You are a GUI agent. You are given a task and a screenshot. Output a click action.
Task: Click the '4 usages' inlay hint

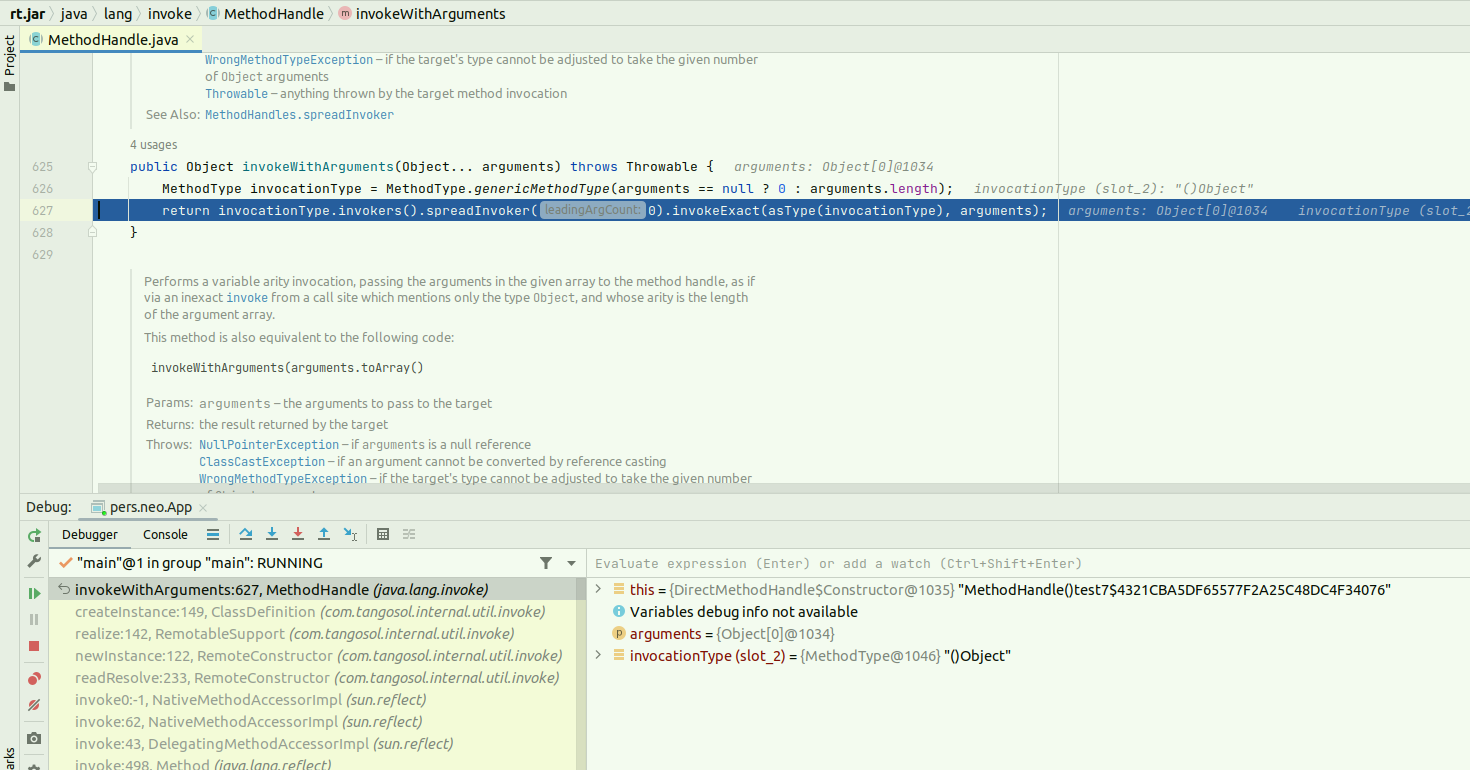point(153,145)
